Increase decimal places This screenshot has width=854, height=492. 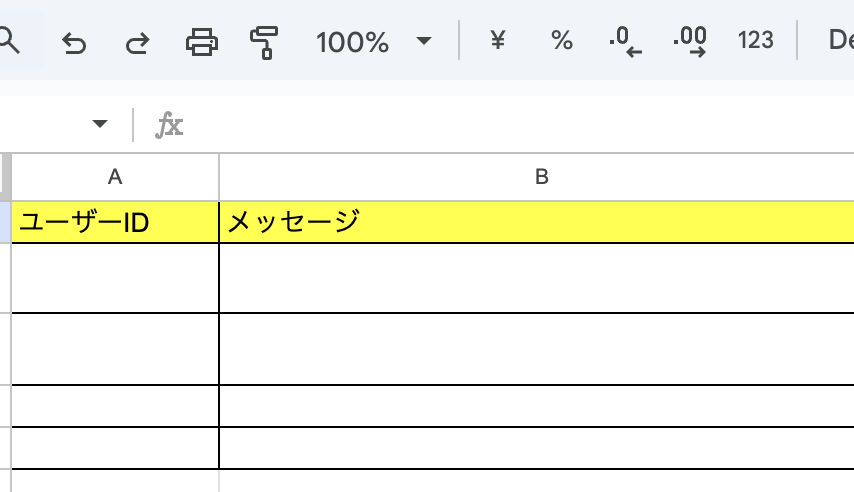[690, 41]
